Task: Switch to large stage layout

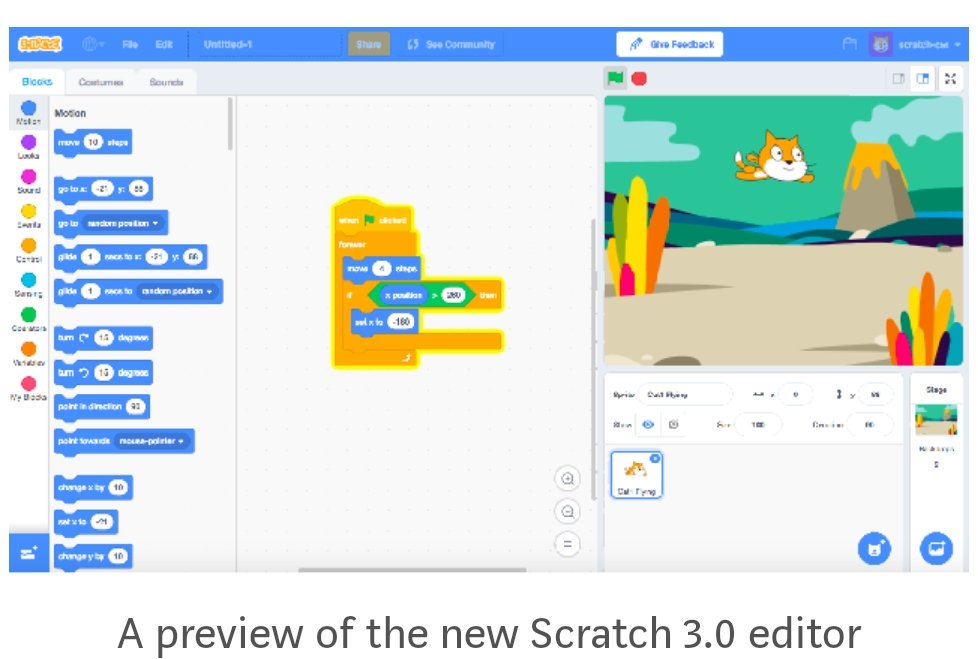Action: pyautogui.click(x=922, y=79)
